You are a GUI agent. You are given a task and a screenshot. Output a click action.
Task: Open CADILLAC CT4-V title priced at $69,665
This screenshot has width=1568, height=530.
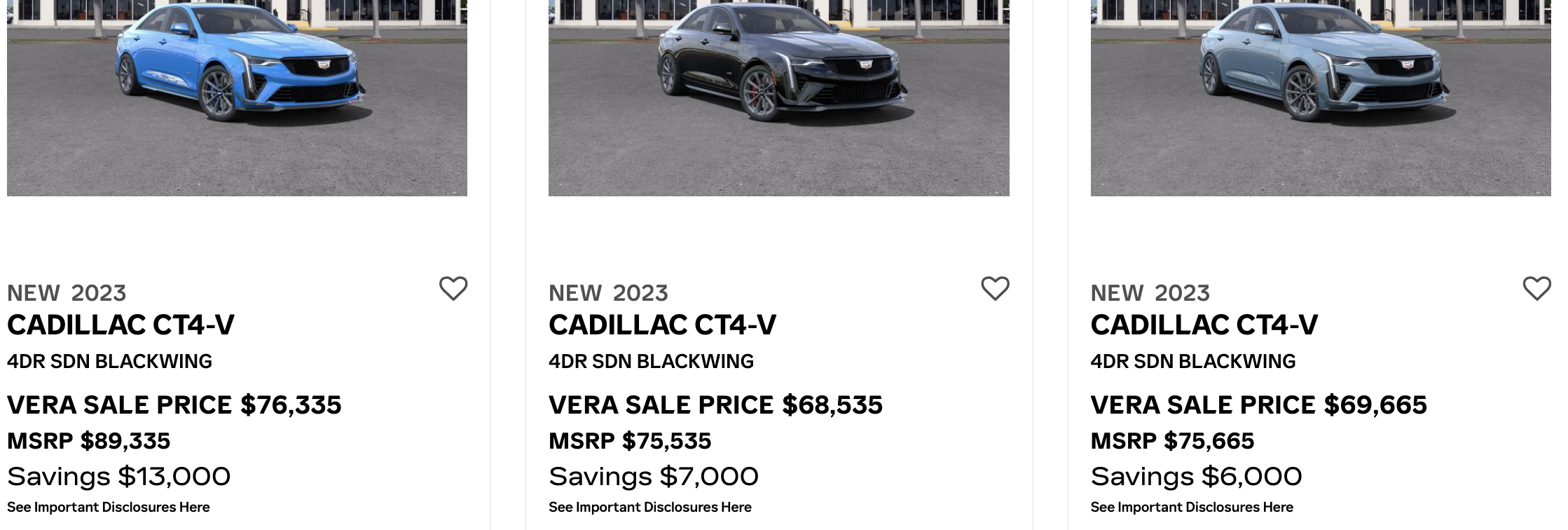[x=1204, y=325]
